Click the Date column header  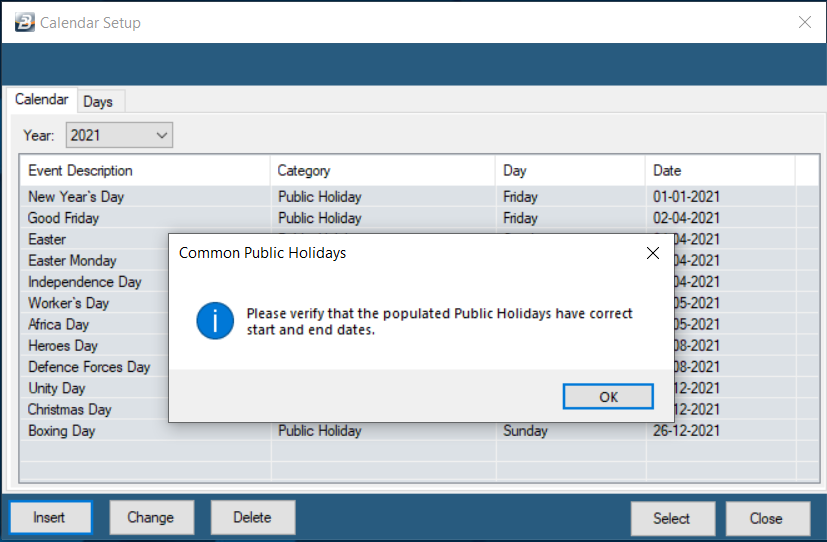(720, 170)
